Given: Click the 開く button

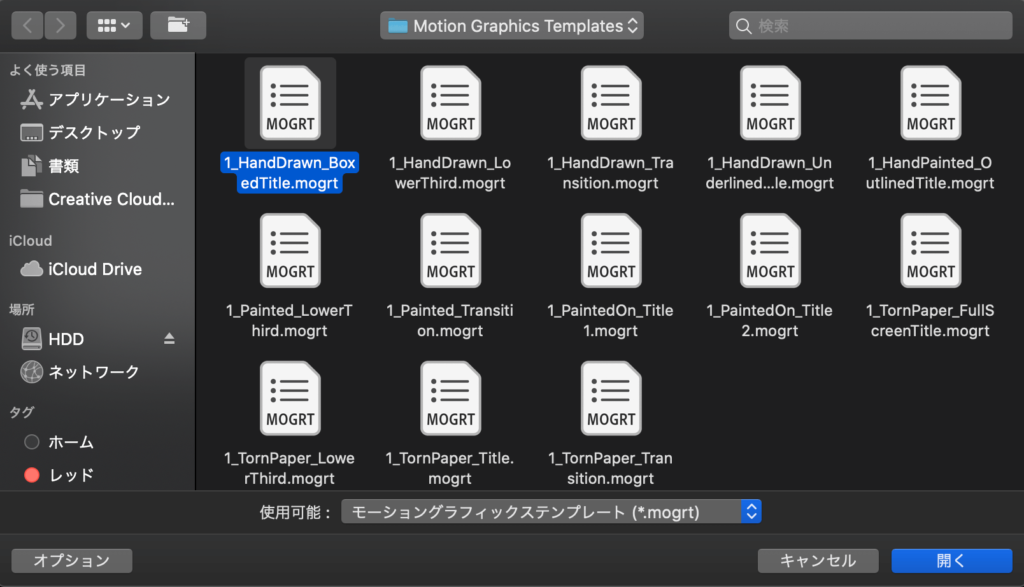Looking at the screenshot, I should pyautogui.click(x=952, y=560).
